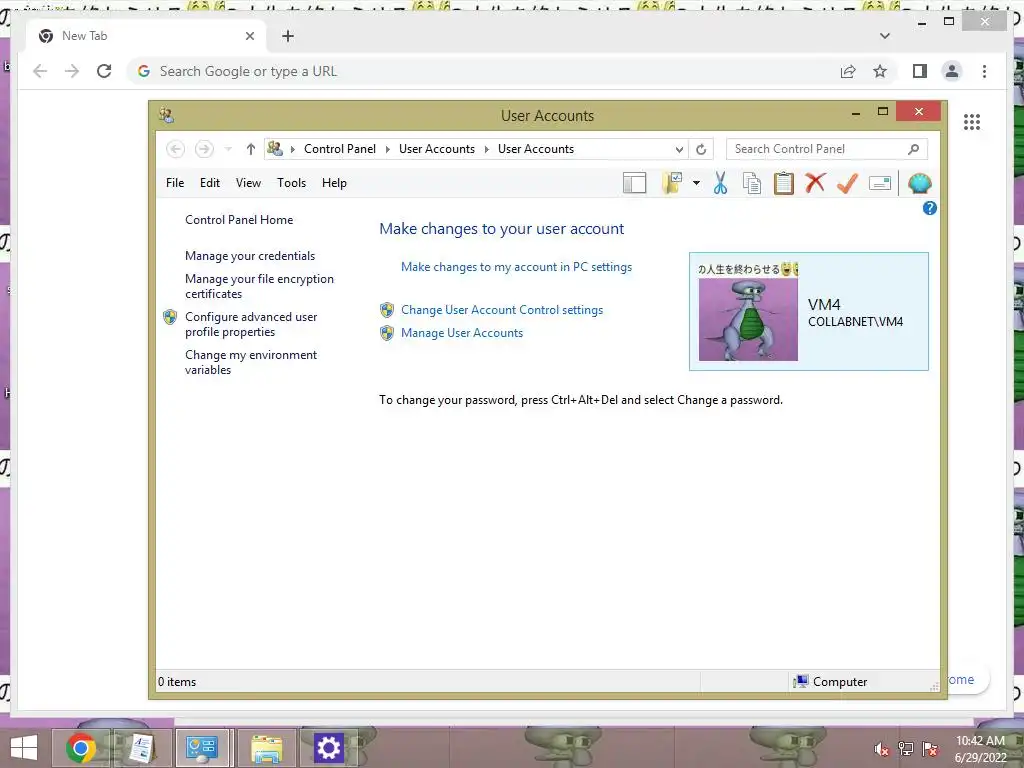Click the layout pane toolbar icon
The width and height of the screenshot is (1024, 768).
click(x=634, y=184)
